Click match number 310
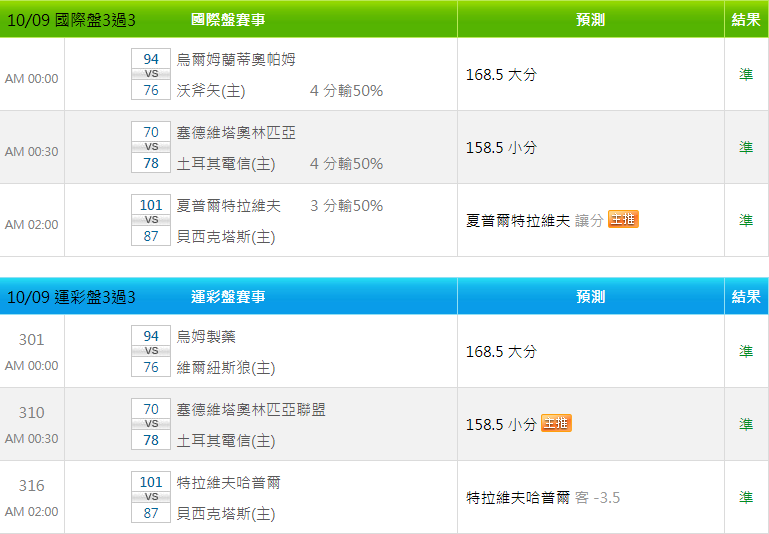 (31, 412)
